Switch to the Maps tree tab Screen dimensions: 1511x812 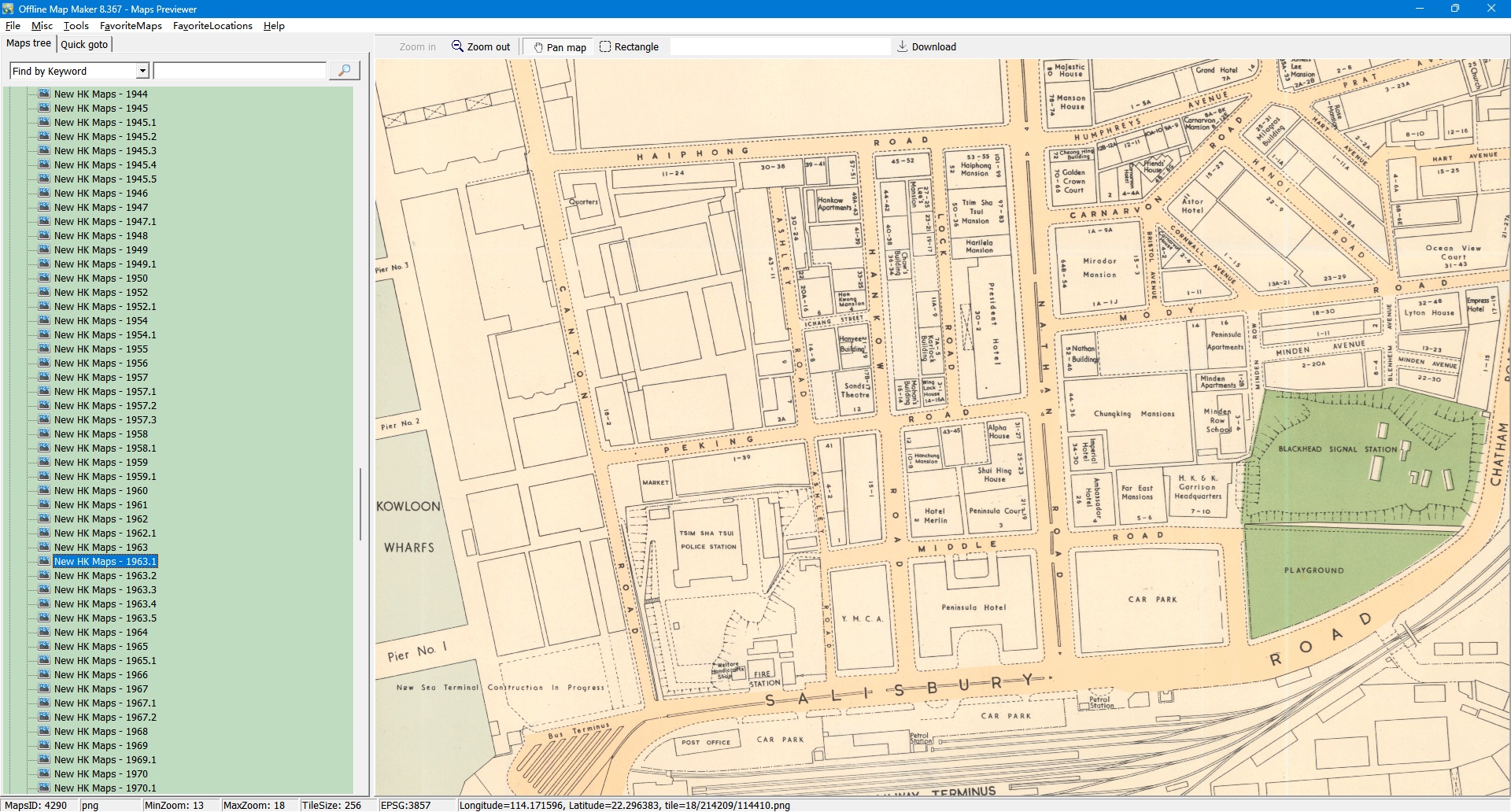pos(28,43)
